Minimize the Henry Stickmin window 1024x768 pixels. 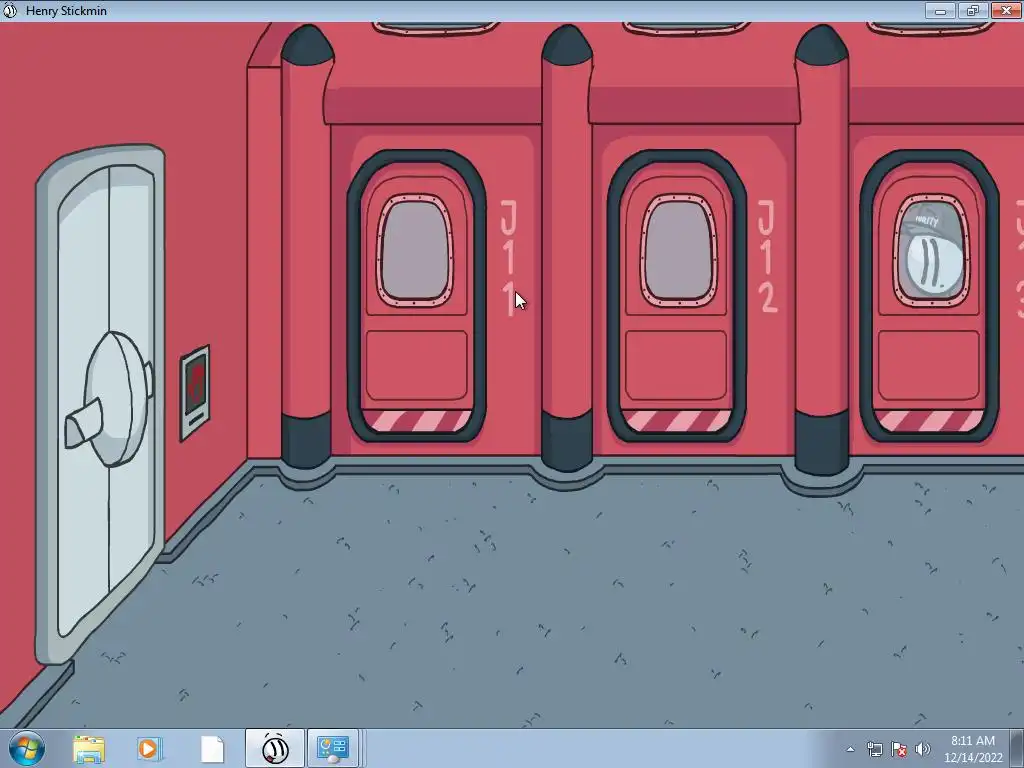940,10
